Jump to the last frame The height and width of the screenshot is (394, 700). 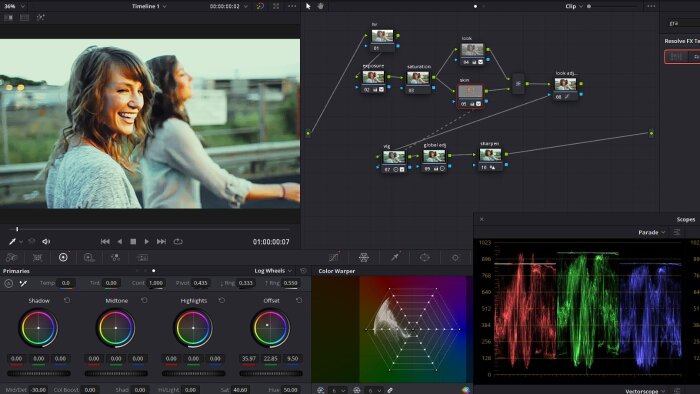pos(161,241)
